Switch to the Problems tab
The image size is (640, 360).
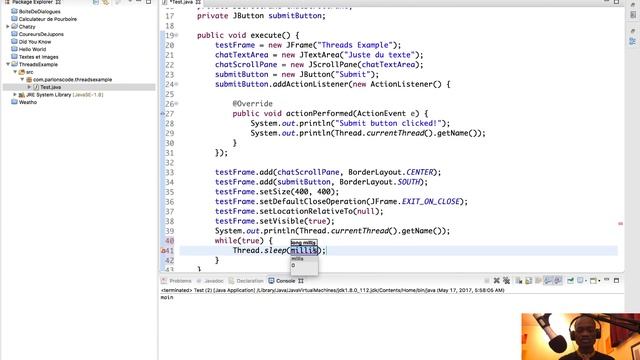(176, 281)
